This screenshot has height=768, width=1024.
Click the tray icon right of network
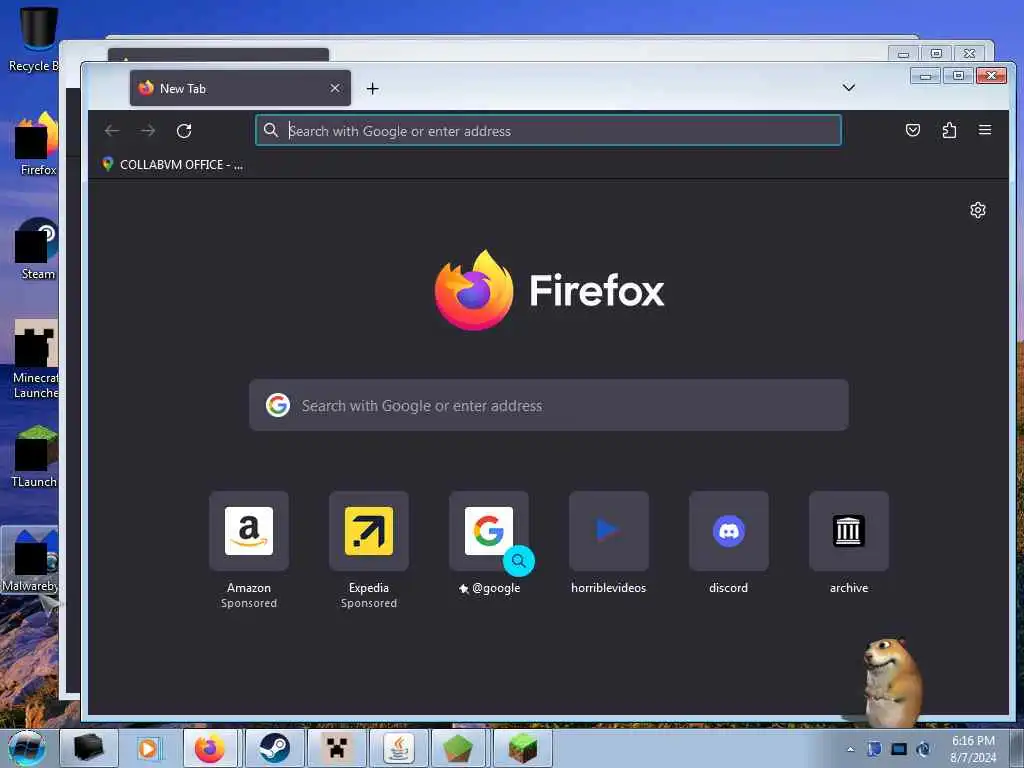click(x=923, y=749)
